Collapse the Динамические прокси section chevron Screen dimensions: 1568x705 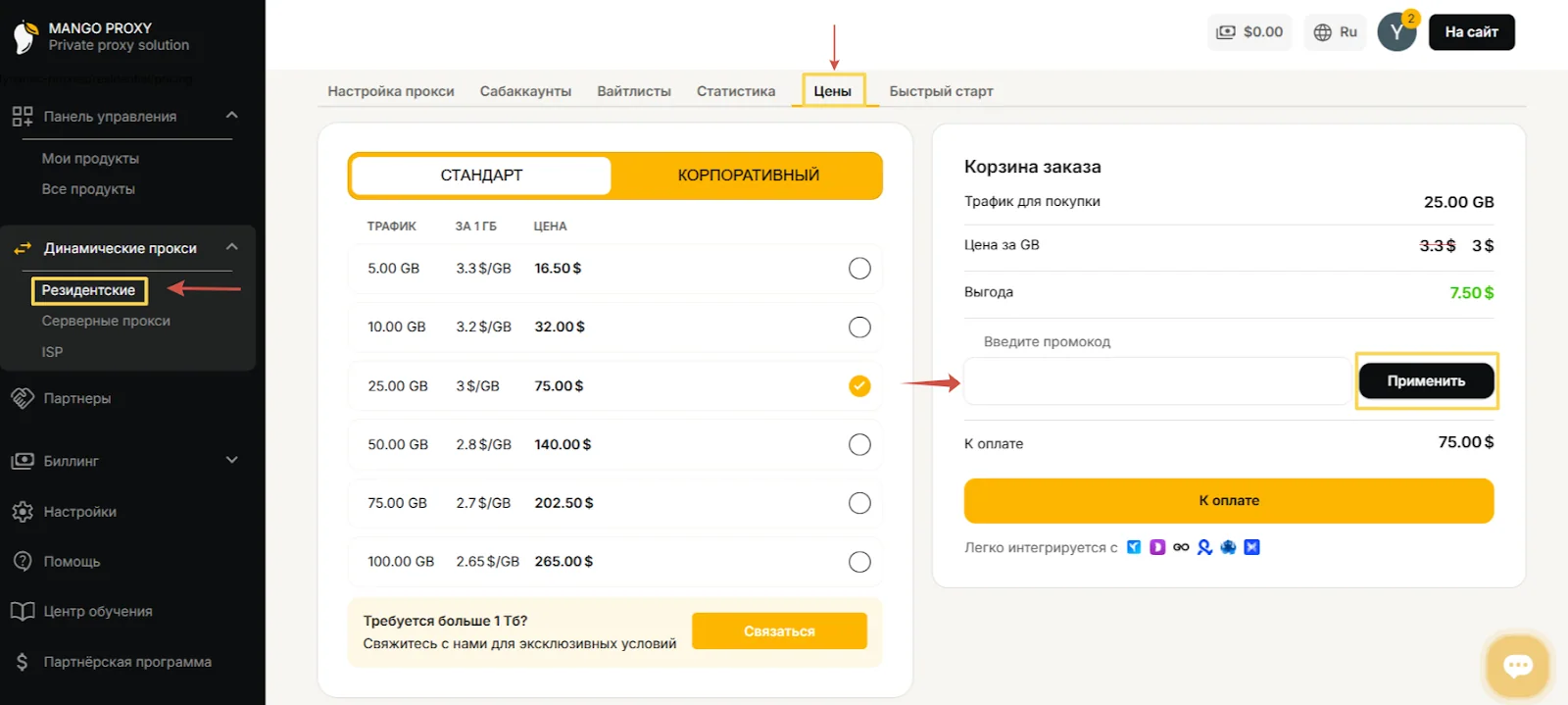point(232,247)
